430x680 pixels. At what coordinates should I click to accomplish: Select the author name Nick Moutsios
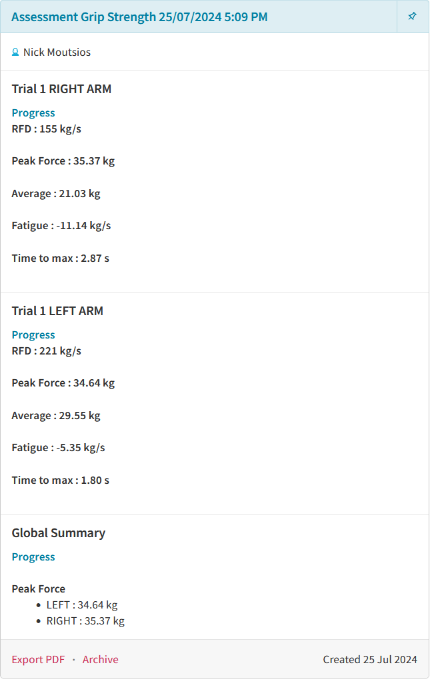point(57,52)
